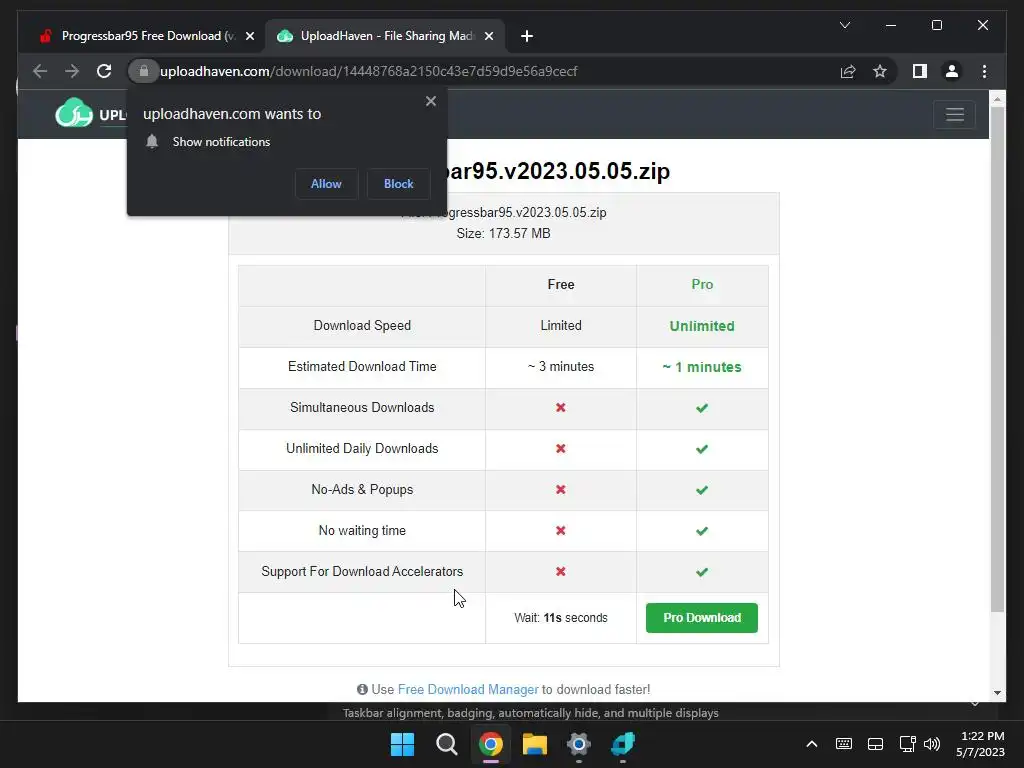This screenshot has height=768, width=1024.
Task: Click the red X for Simultaneous Downloads
Action: tap(560, 408)
